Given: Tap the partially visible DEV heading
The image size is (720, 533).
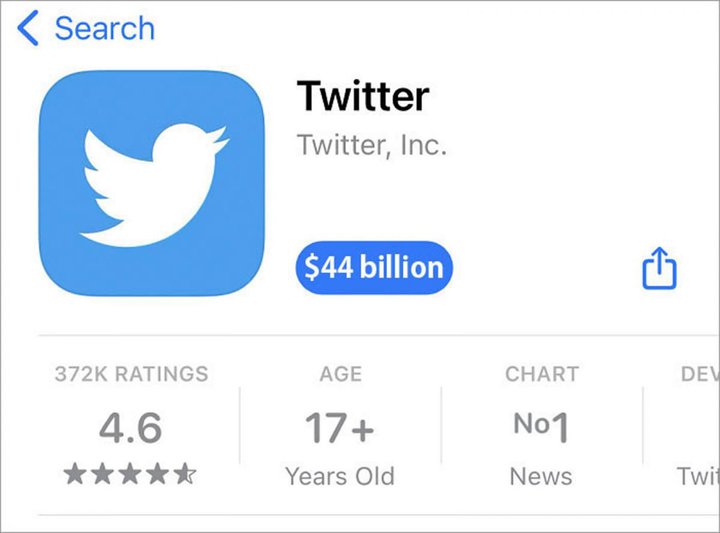Looking at the screenshot, I should 699,375.
